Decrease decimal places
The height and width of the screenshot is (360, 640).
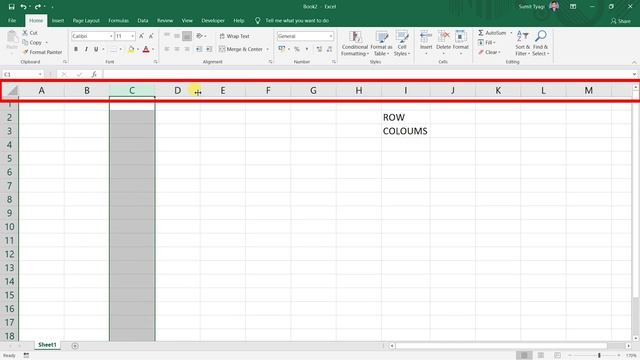tap(329, 49)
